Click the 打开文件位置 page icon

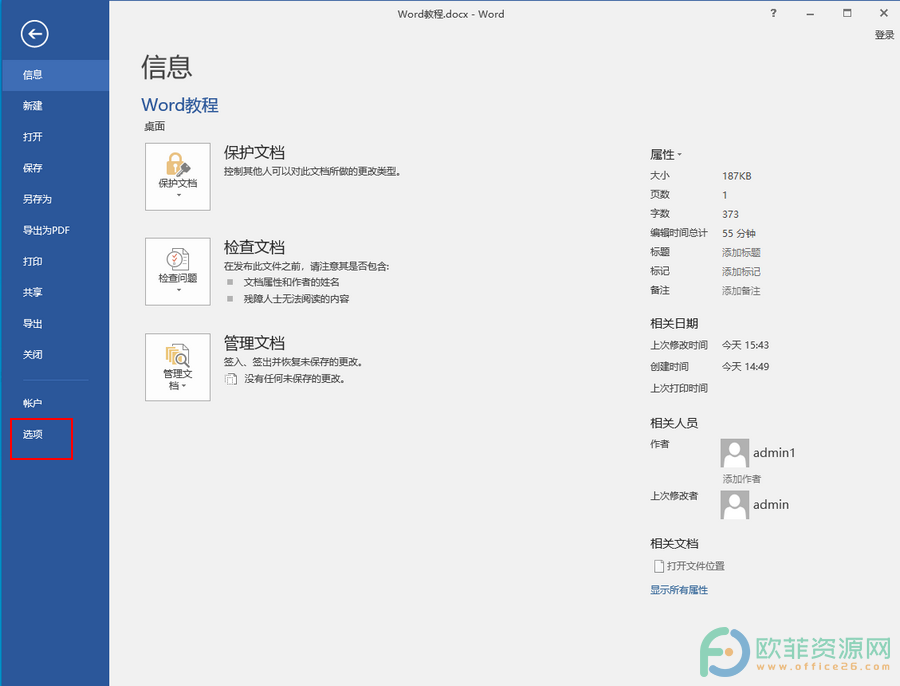pyautogui.click(x=658, y=566)
